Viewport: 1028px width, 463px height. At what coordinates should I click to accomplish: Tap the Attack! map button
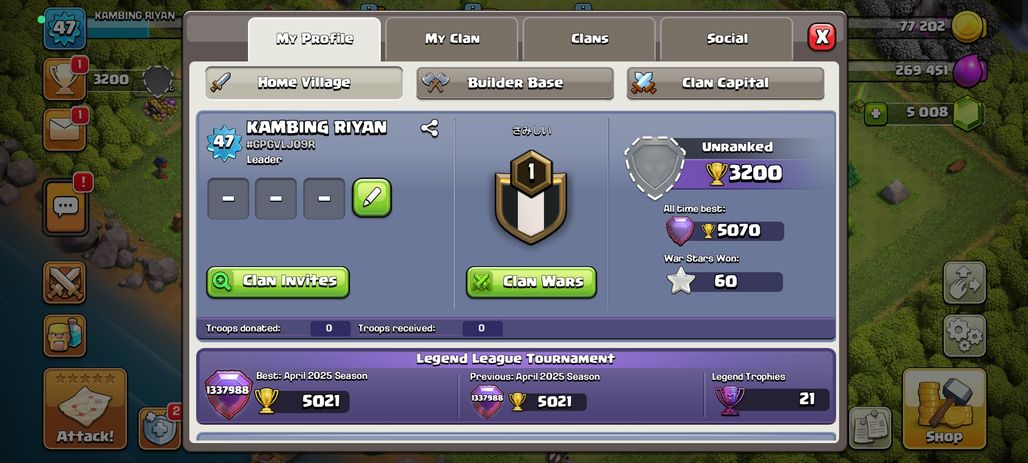tap(85, 408)
